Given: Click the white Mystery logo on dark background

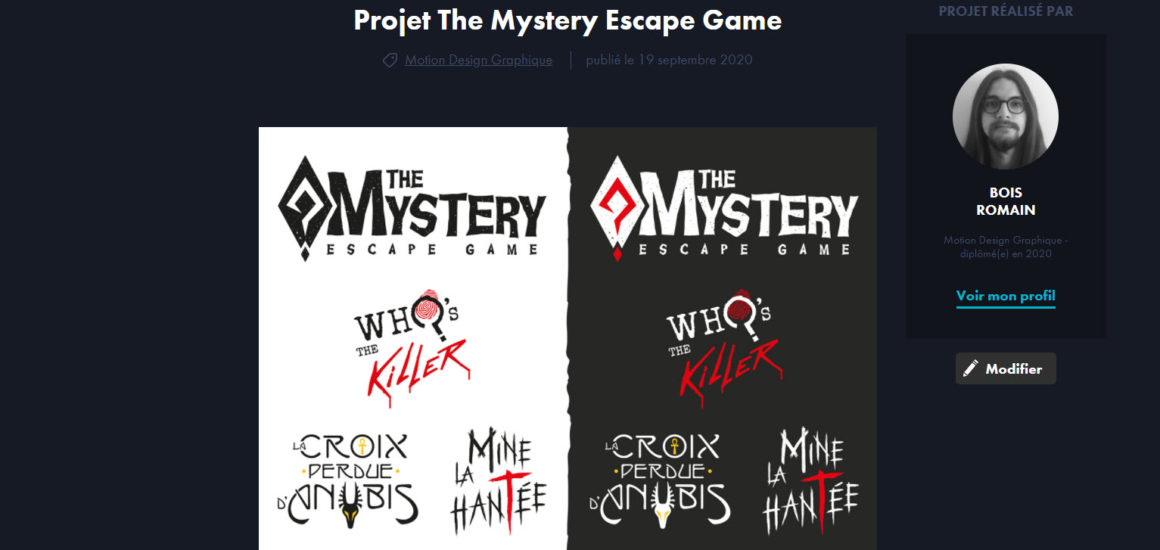Looking at the screenshot, I should tap(724, 208).
